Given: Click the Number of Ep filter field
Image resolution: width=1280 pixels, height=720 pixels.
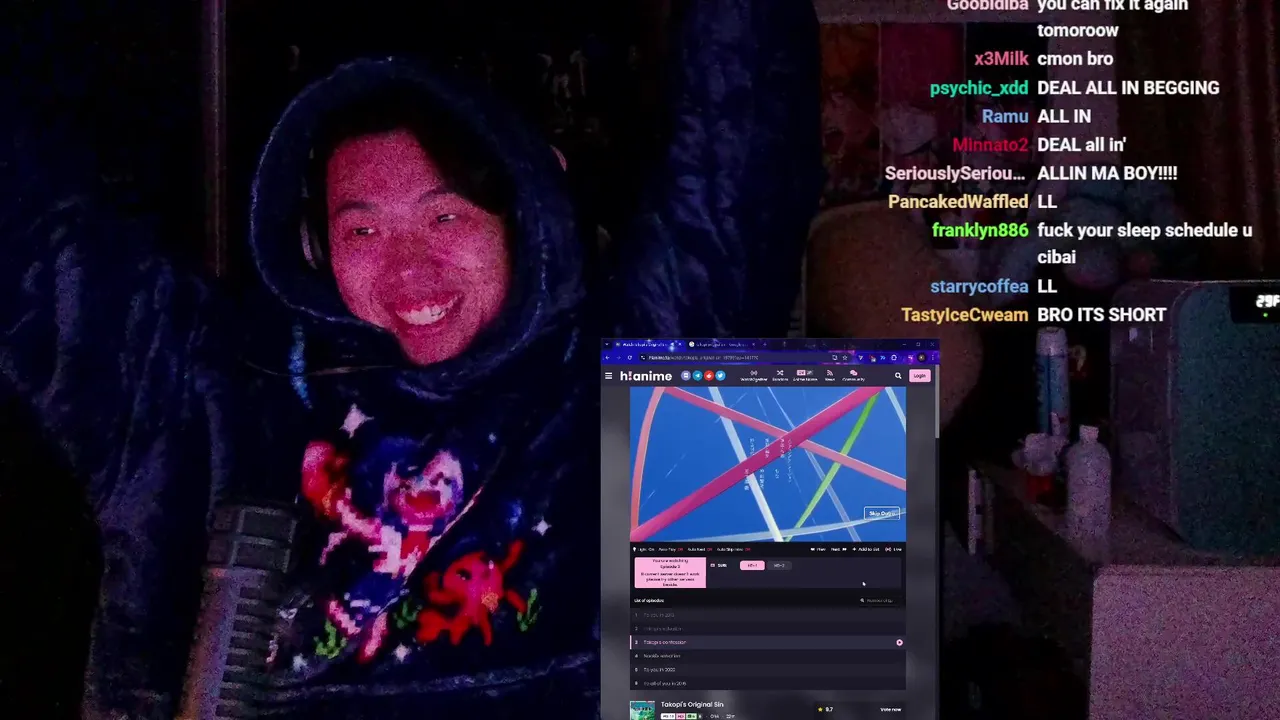Looking at the screenshot, I should 879,600.
